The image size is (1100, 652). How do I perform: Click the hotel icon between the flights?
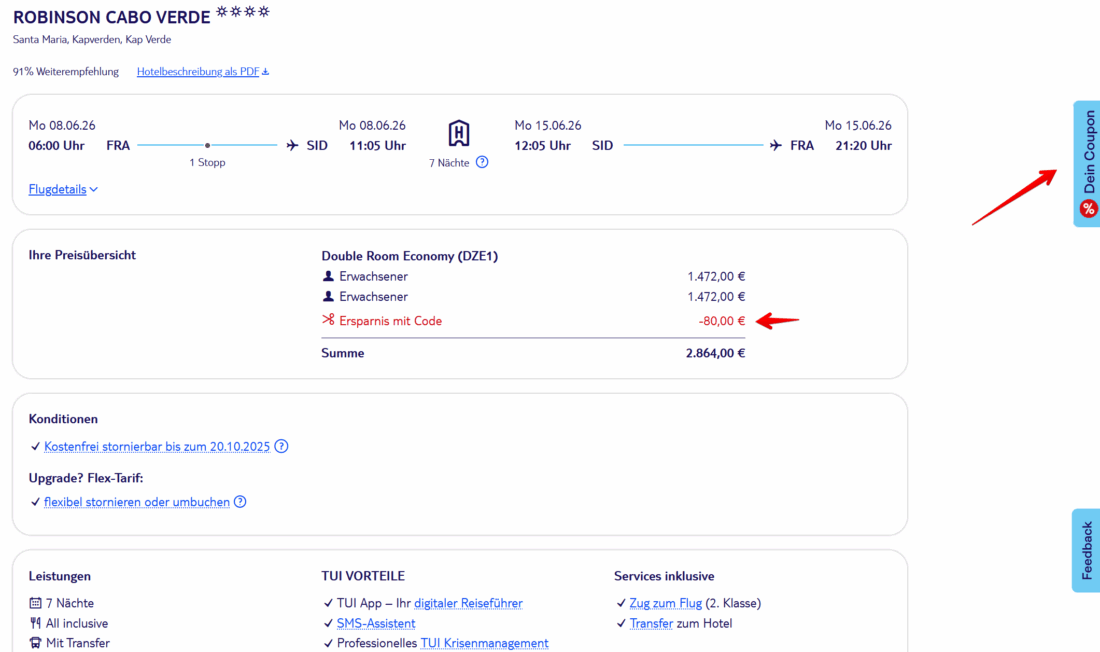click(459, 133)
